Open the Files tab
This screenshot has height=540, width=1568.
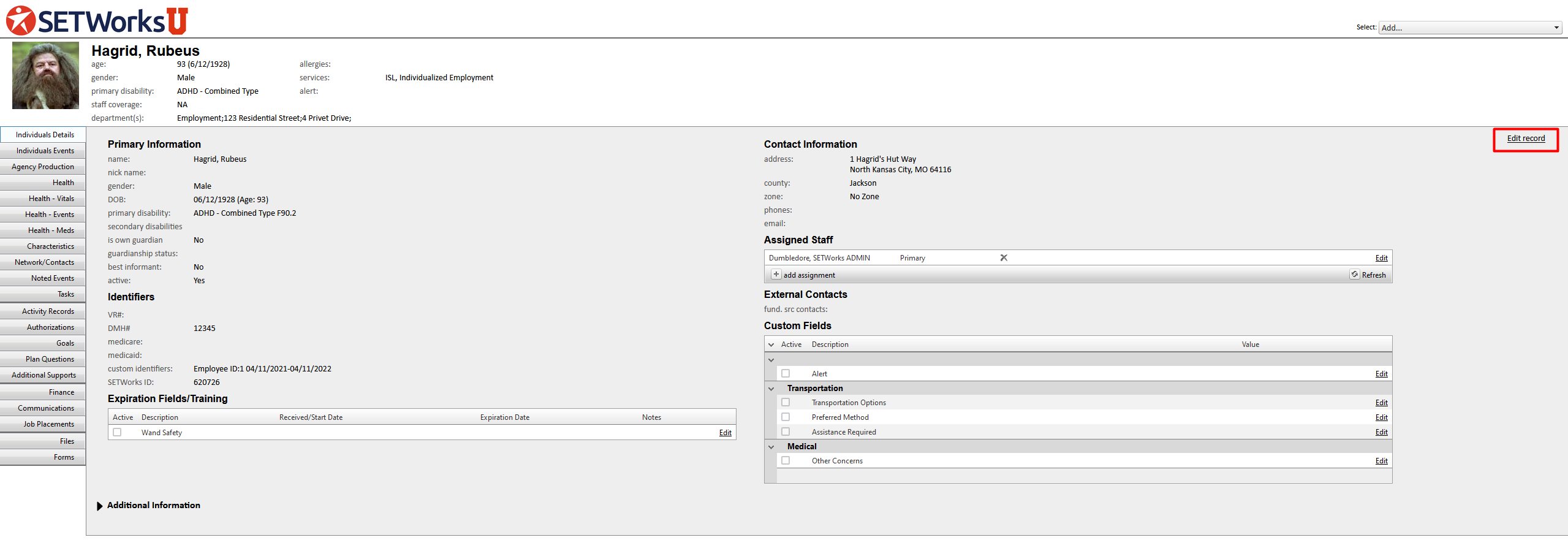click(43, 441)
